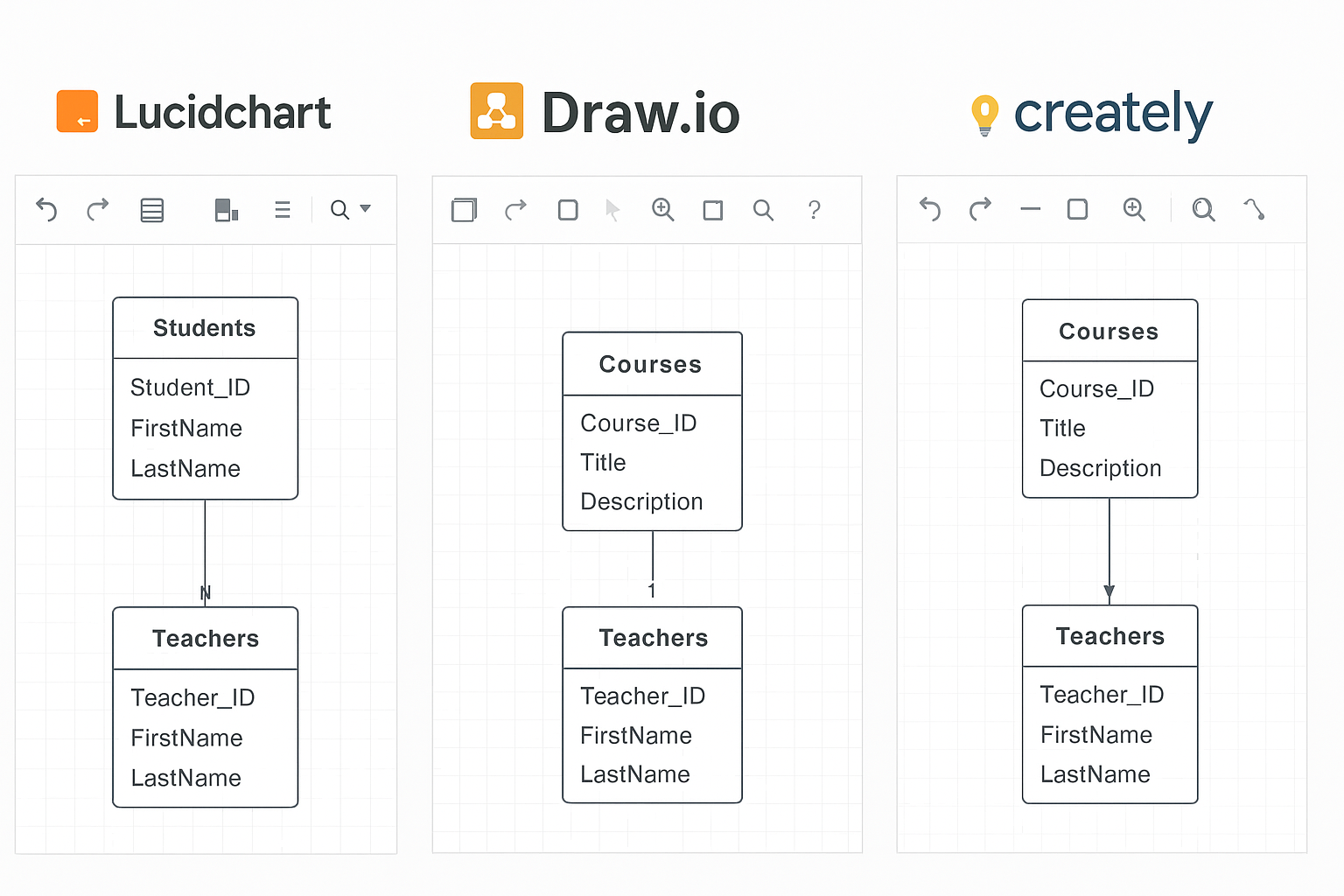
Task: Select the connector tool in Creately toolbar
Action: pyautogui.click(x=1254, y=209)
